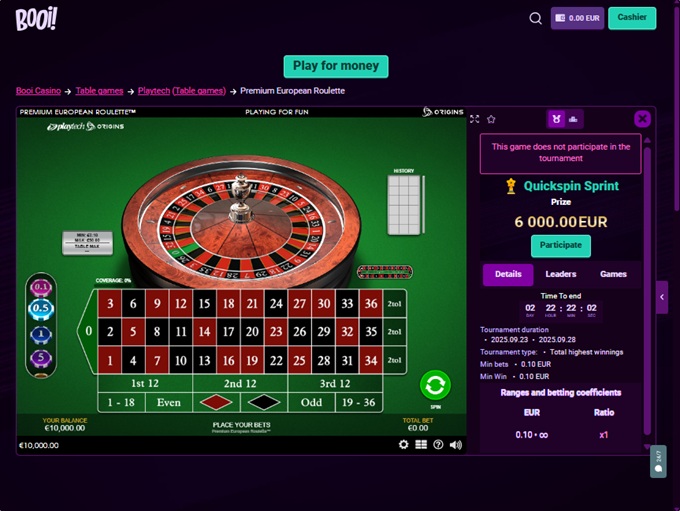Open the paytable grid icon

[x=421, y=445]
